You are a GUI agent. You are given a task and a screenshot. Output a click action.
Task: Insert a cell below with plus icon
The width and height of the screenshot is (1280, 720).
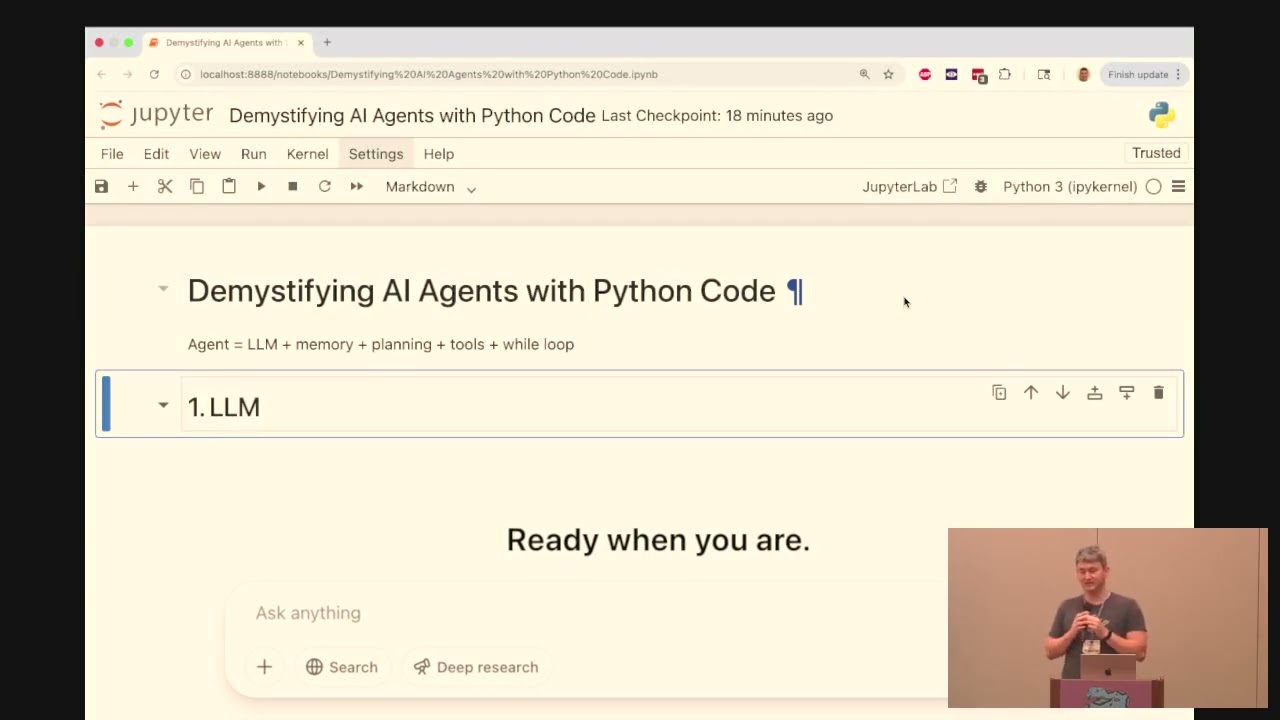(x=133, y=187)
